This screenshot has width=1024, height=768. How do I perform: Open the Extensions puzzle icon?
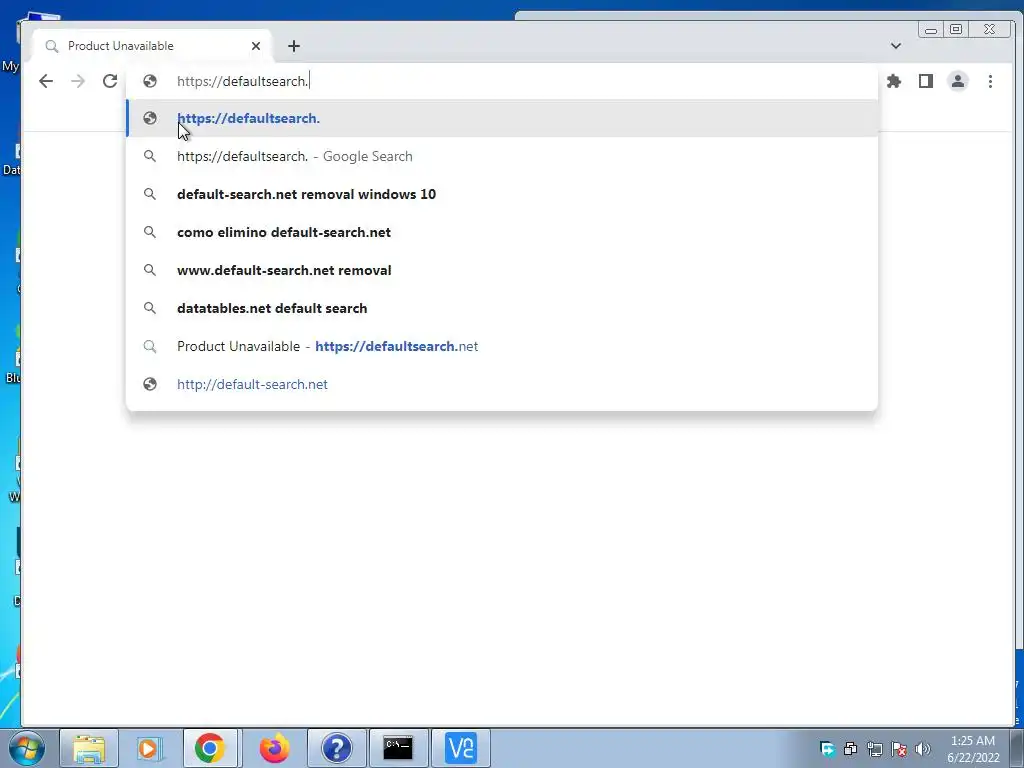(x=893, y=81)
